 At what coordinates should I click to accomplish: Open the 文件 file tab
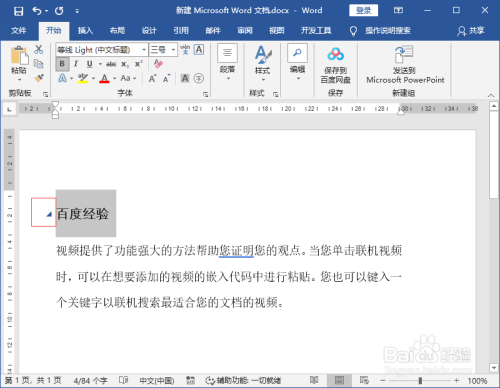click(x=18, y=31)
